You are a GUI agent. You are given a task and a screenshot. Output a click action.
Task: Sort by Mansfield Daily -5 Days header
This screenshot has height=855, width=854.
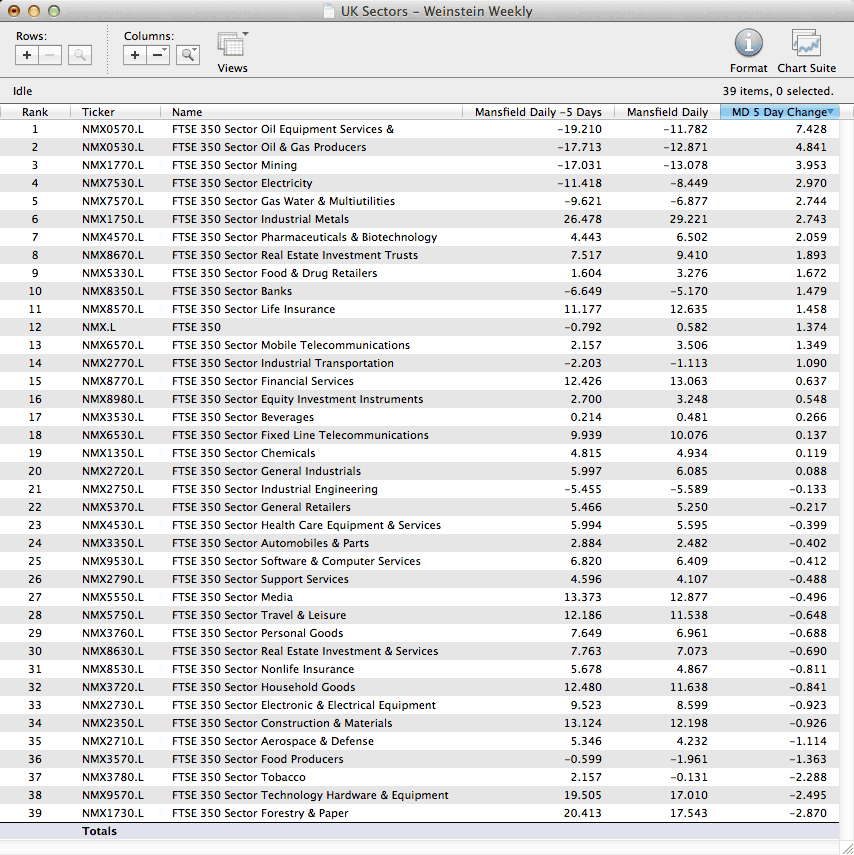[x=538, y=112]
